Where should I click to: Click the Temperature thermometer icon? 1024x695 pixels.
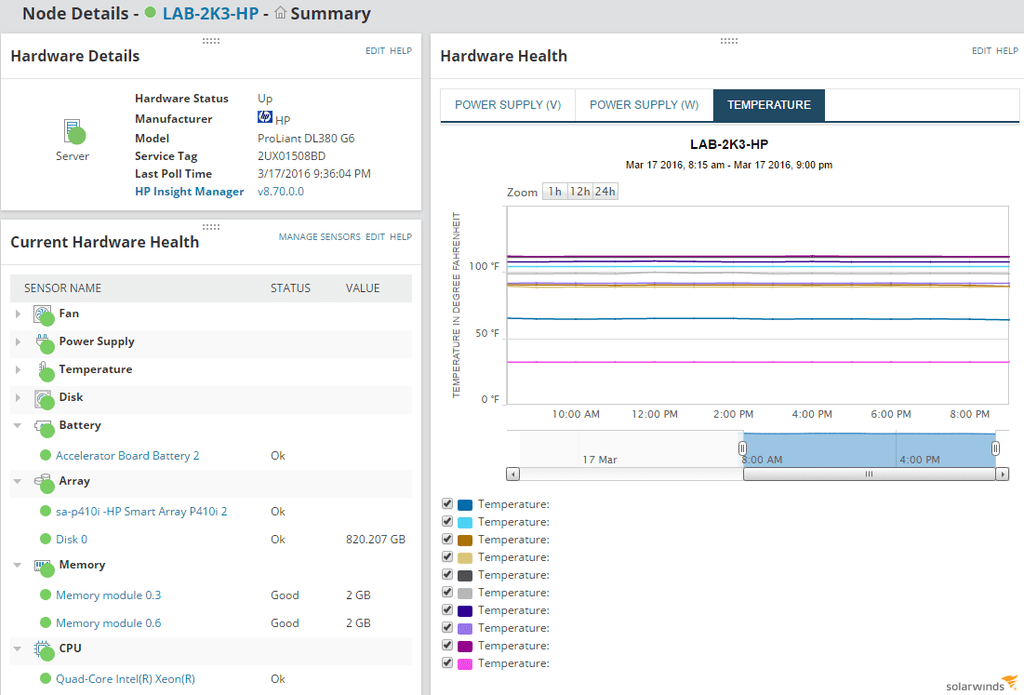pyautogui.click(x=44, y=371)
